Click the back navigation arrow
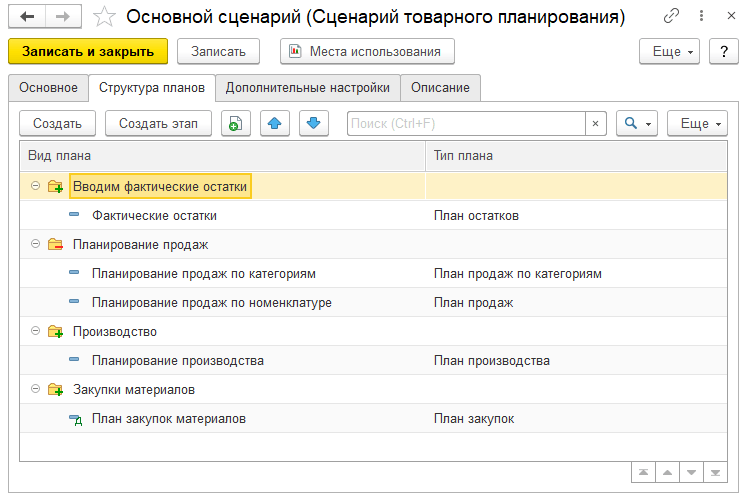Viewport: 749px width, 497px height. [26, 17]
